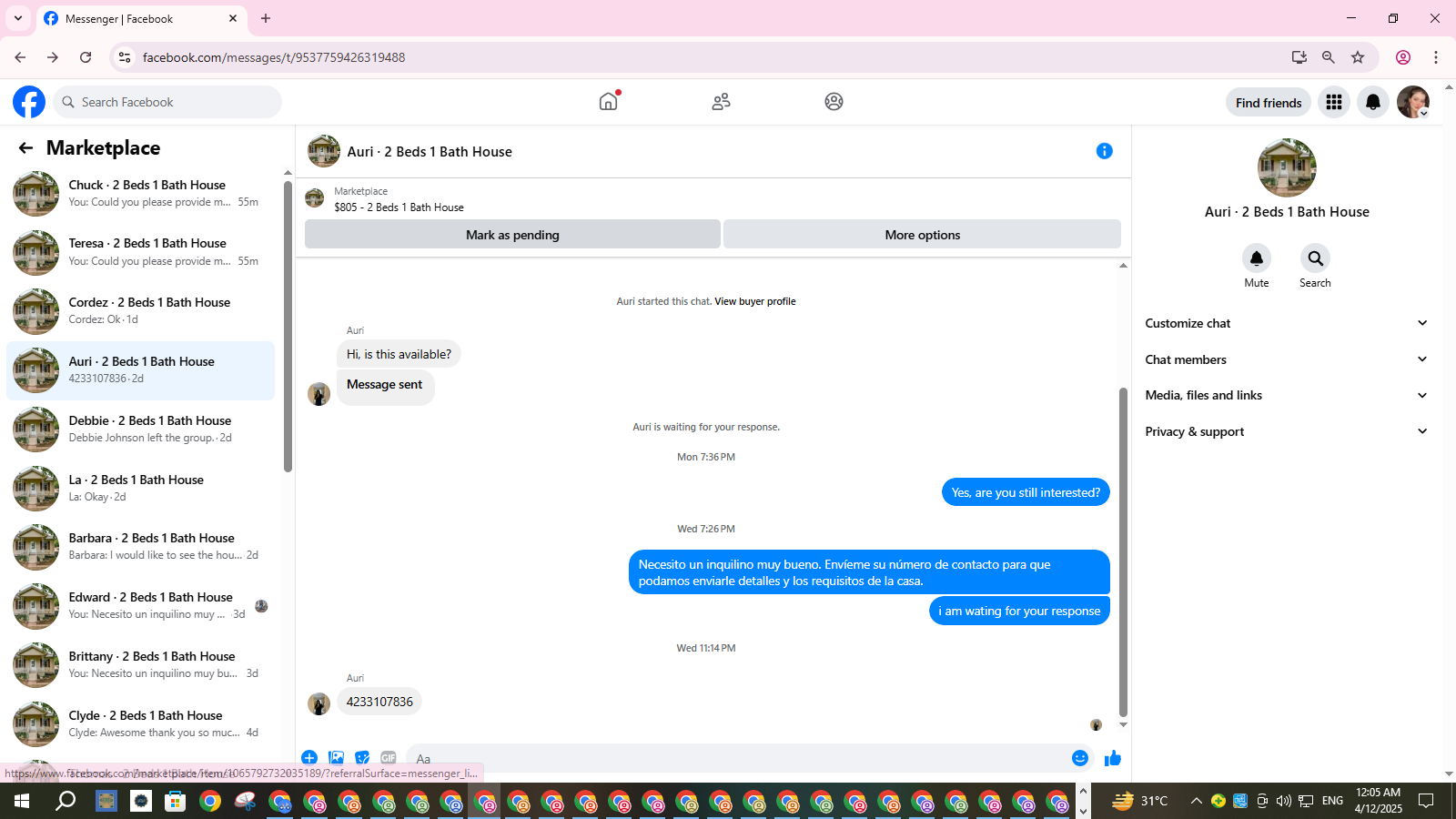
Task: Open Barbara's 2 Beds 1 Bath House chat
Action: click(x=141, y=547)
